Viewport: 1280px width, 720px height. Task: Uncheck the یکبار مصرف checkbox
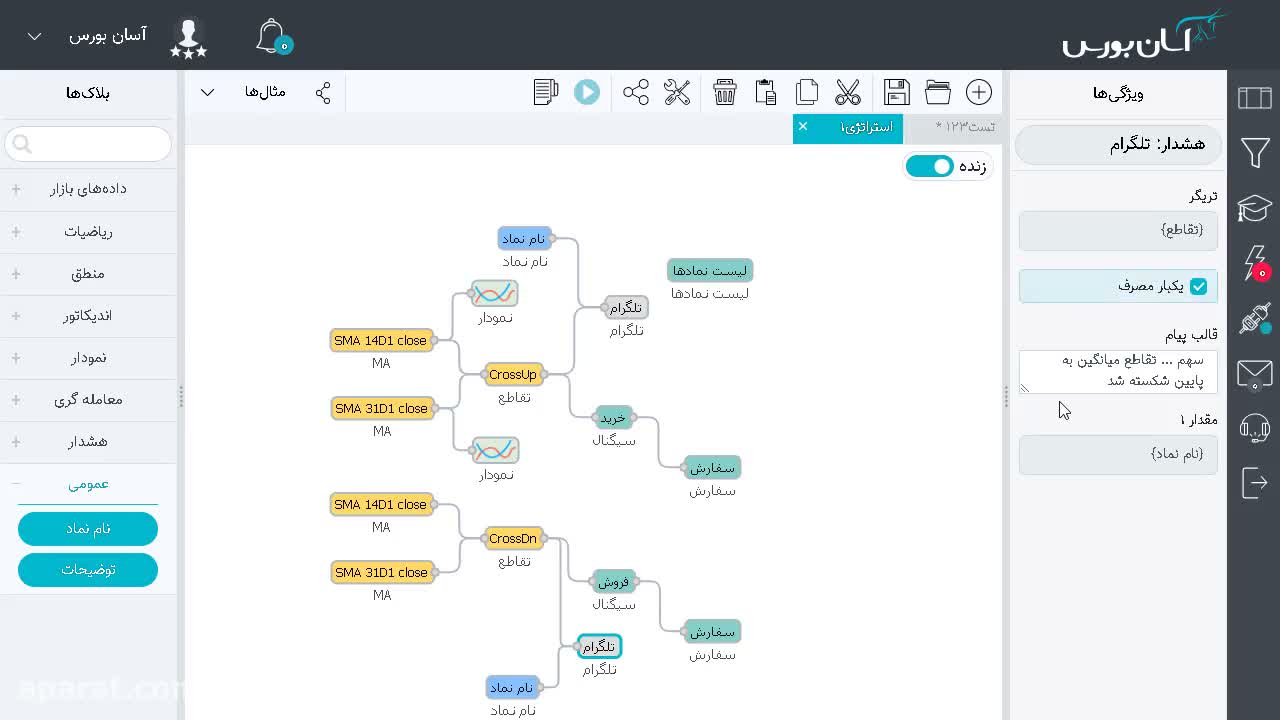click(1198, 286)
